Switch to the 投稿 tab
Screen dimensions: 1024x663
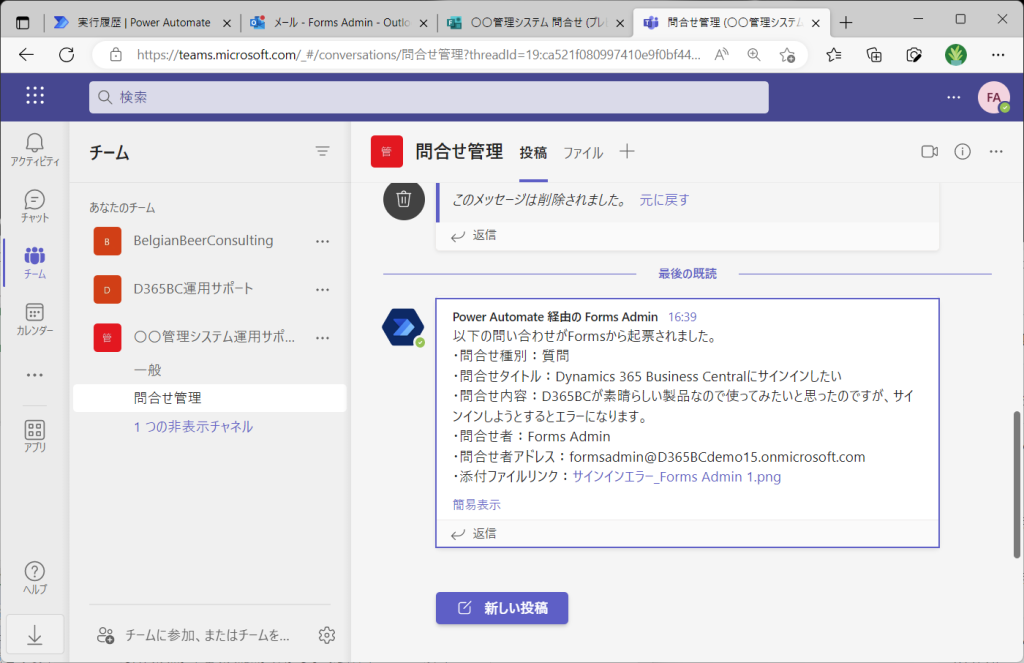(533, 153)
